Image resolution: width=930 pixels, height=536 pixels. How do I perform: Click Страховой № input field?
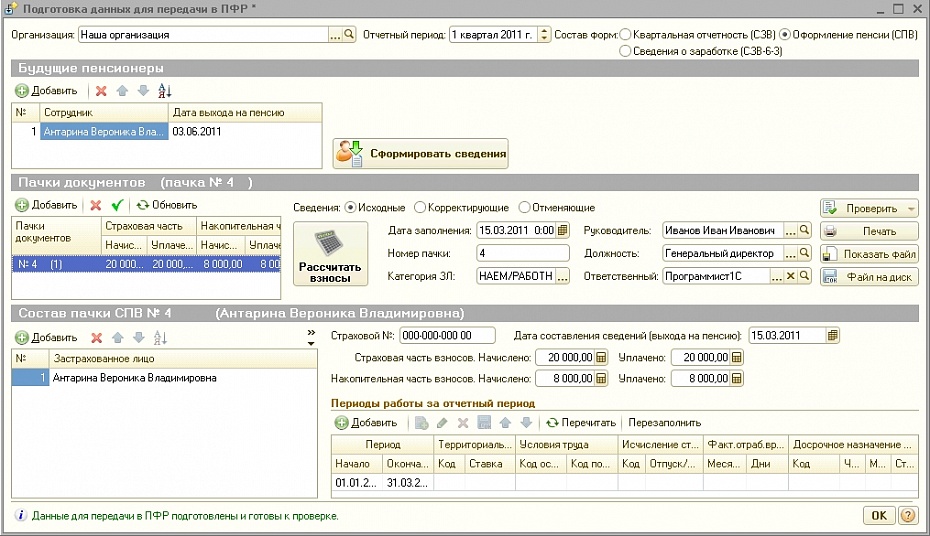click(447, 336)
